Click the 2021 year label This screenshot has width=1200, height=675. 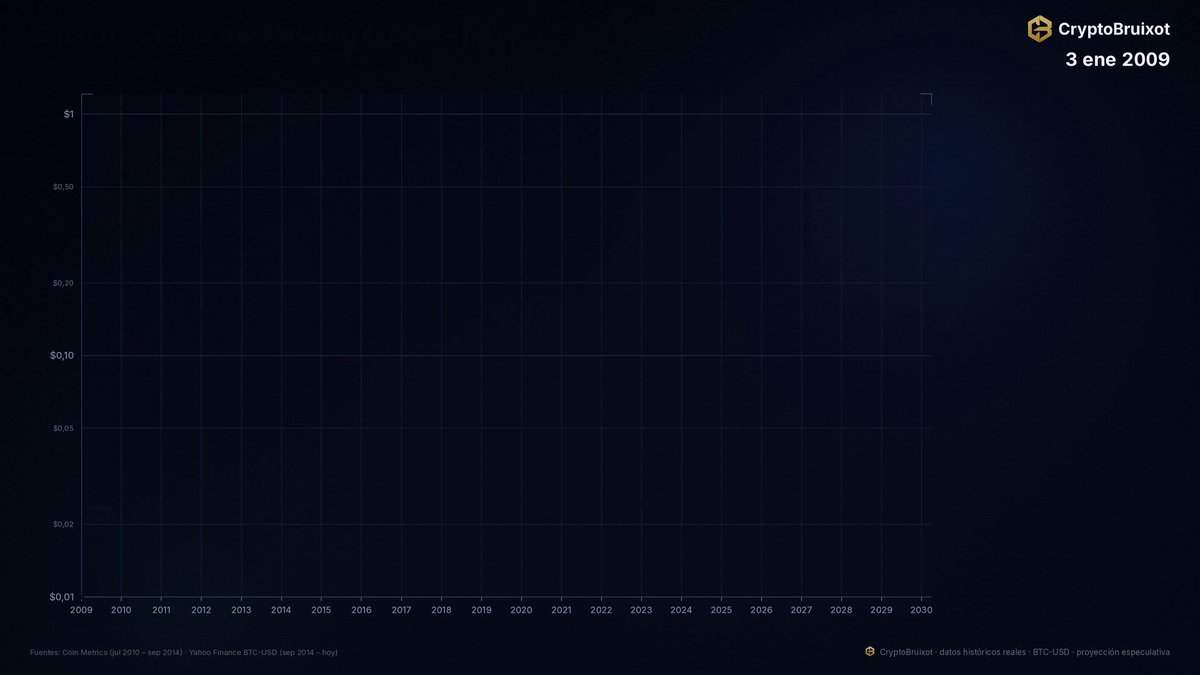(x=561, y=610)
